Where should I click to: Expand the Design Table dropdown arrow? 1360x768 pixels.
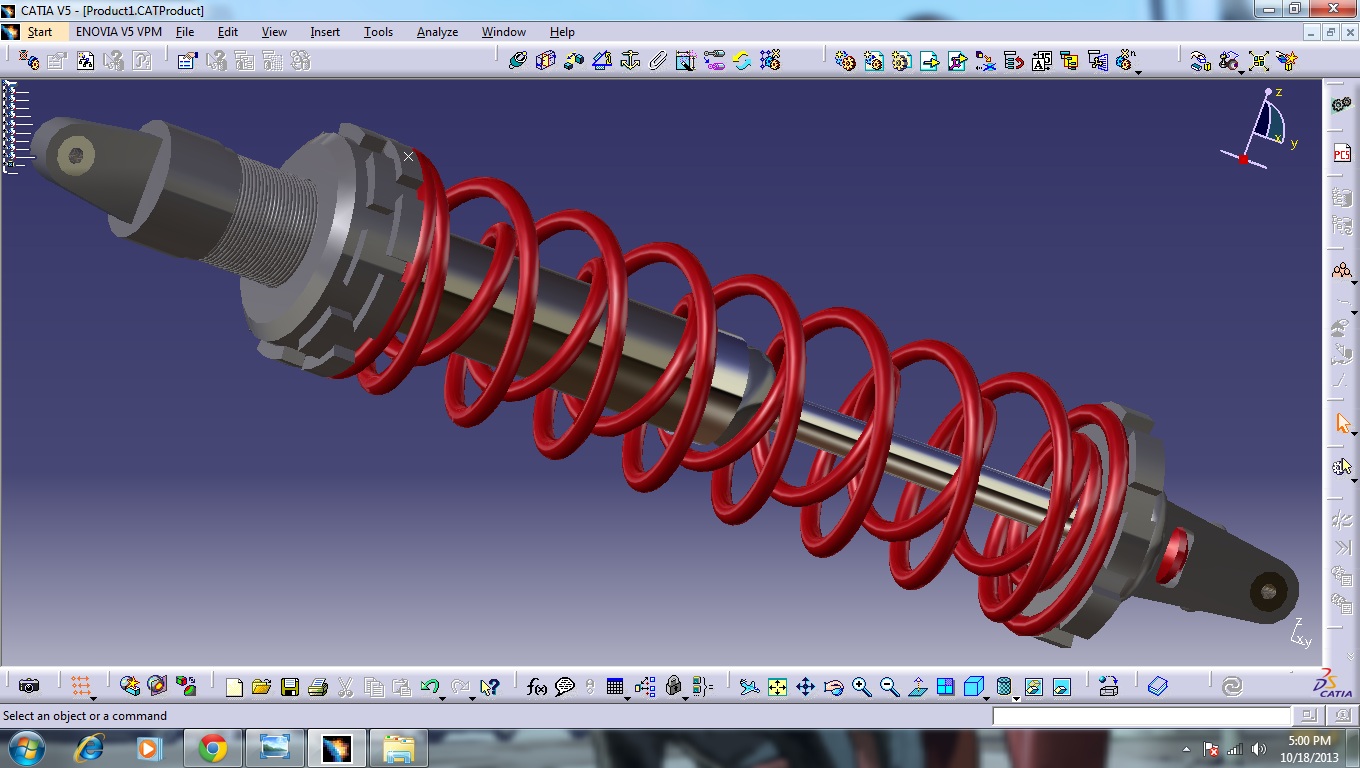[628, 698]
